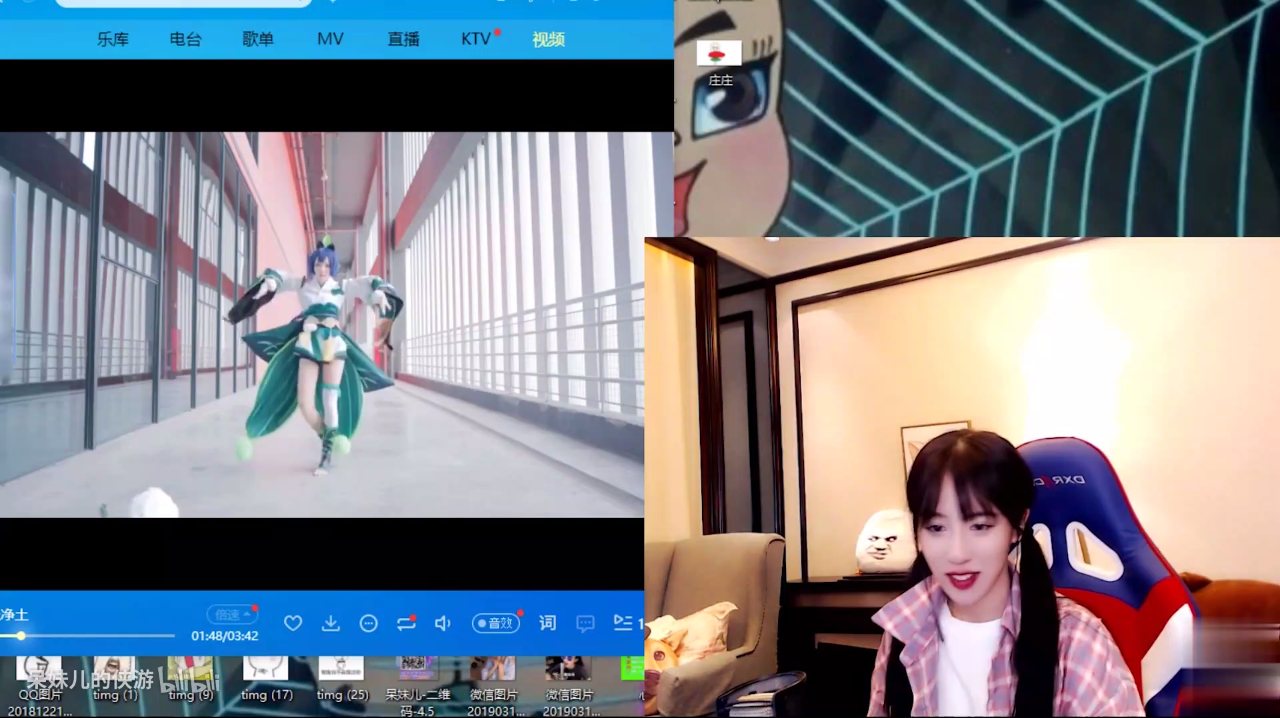Click the heart favorite icon

point(293,623)
